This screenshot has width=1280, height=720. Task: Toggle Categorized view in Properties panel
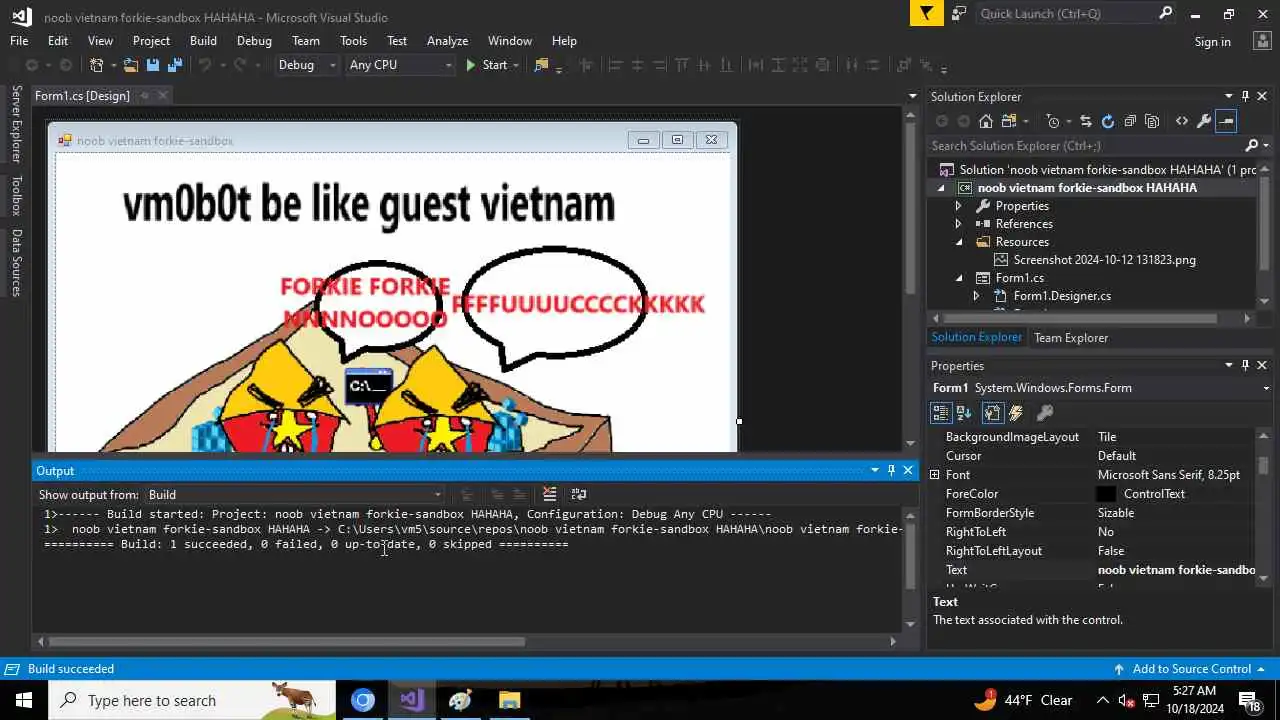[x=941, y=412]
